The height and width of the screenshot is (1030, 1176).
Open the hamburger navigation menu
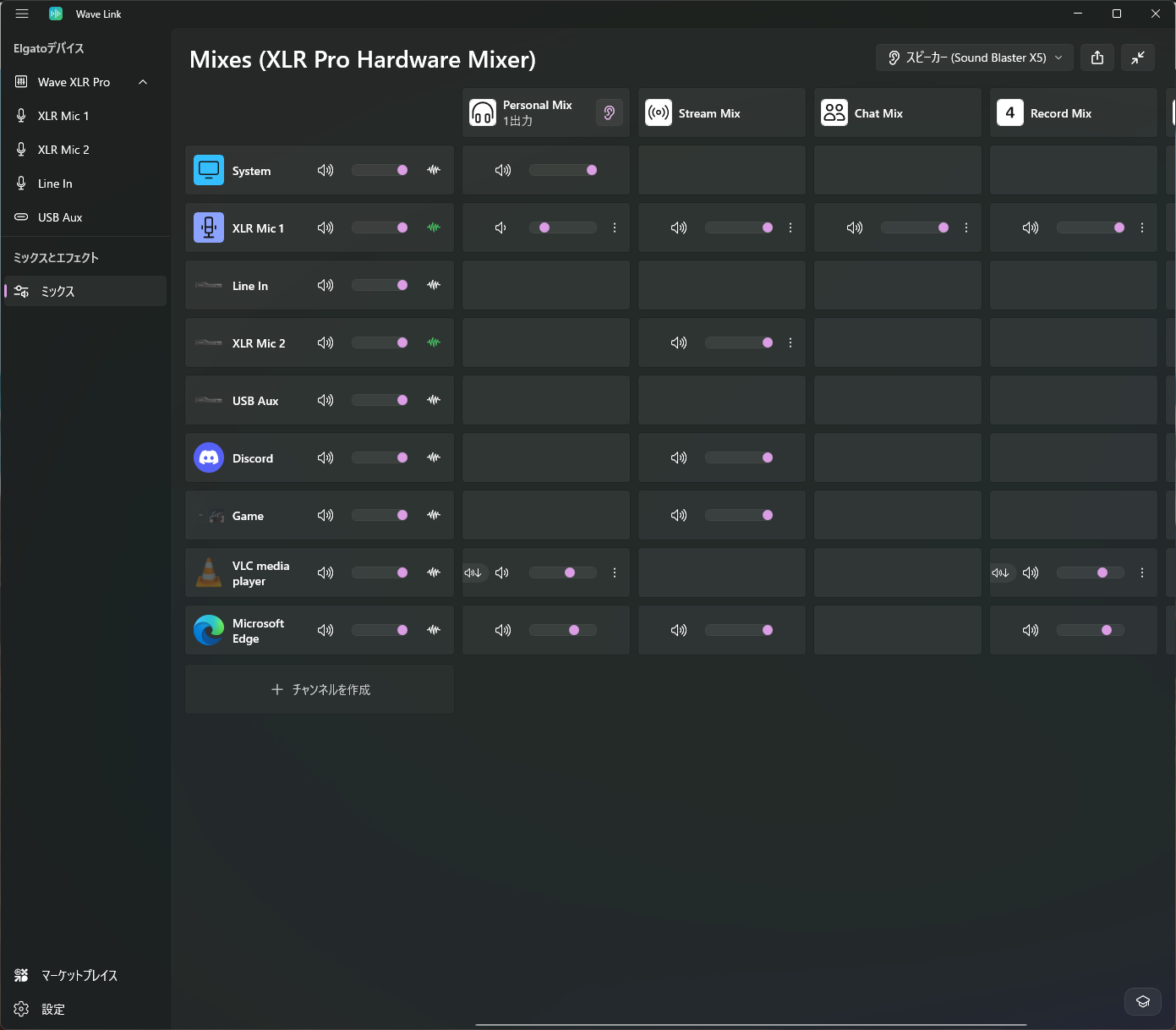(x=22, y=14)
